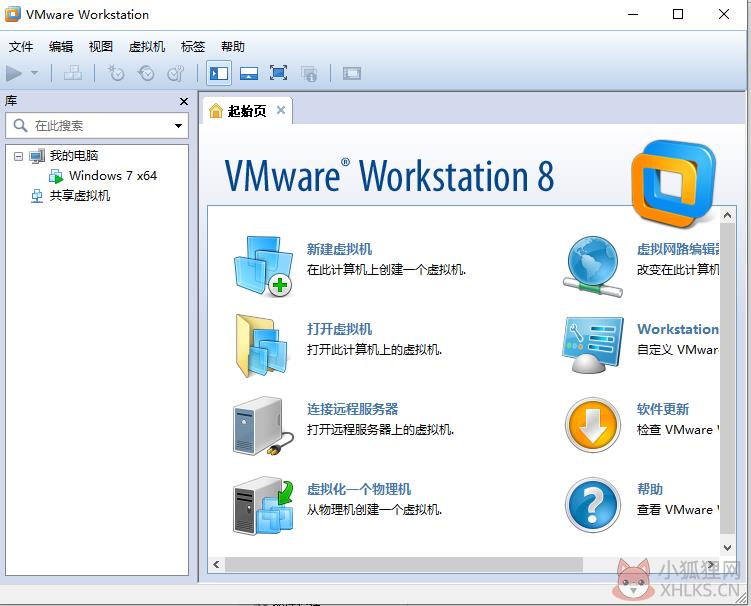Click the horizontal scrollbar thumb
The image size is (751, 606).
[404, 564]
